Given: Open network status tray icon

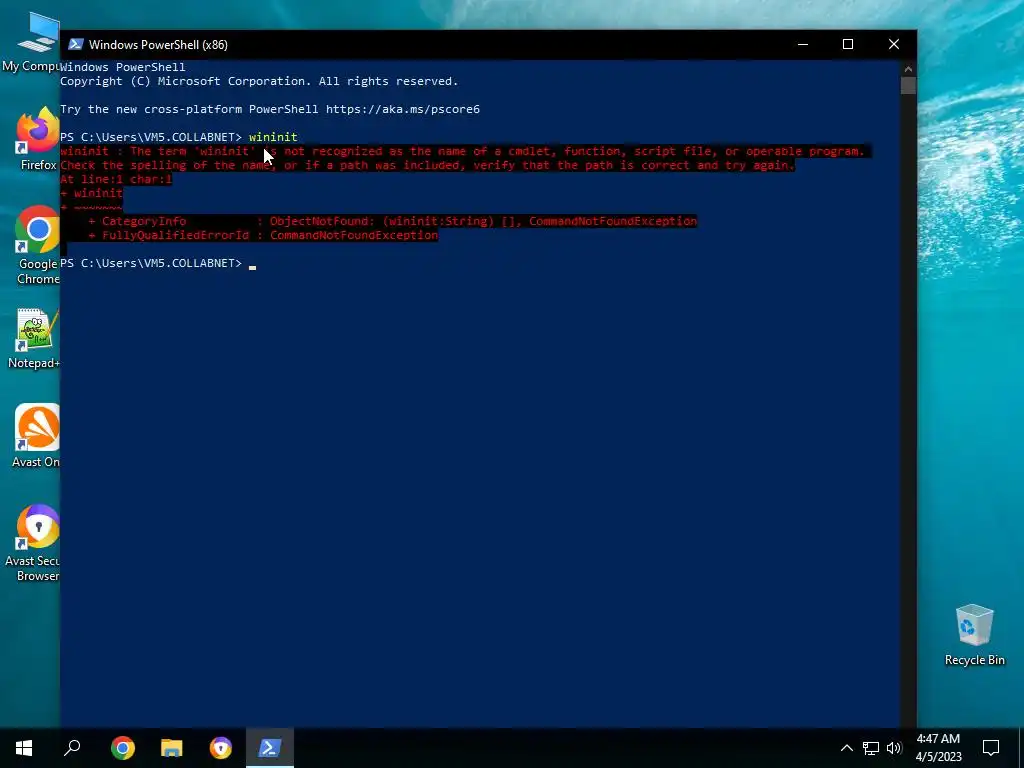Looking at the screenshot, I should 871,748.
